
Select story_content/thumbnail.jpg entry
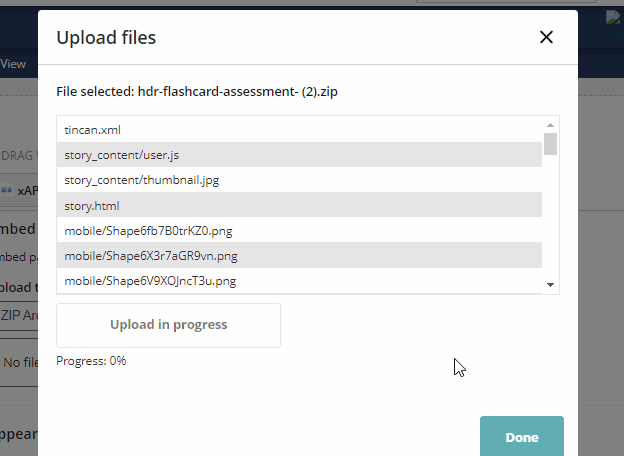click(299, 180)
